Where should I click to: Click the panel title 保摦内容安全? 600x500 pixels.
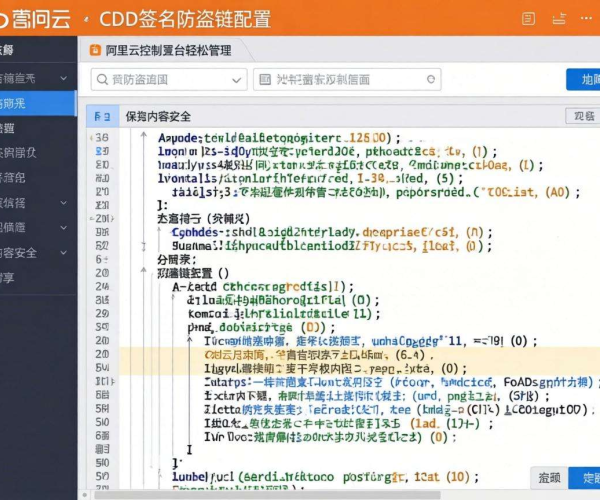(x=158, y=117)
